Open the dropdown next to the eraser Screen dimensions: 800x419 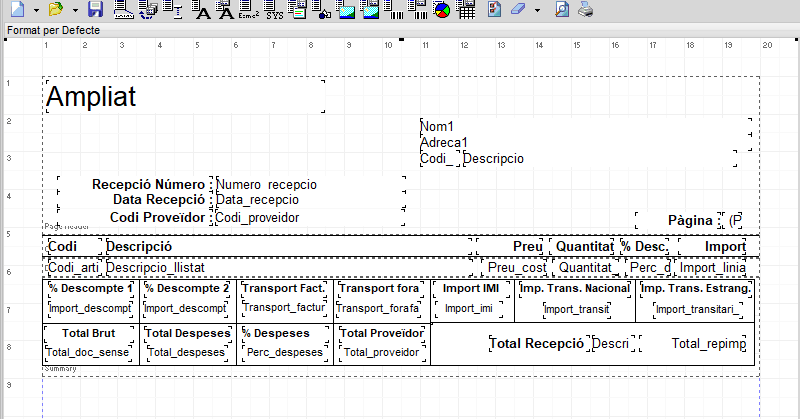[x=537, y=10]
